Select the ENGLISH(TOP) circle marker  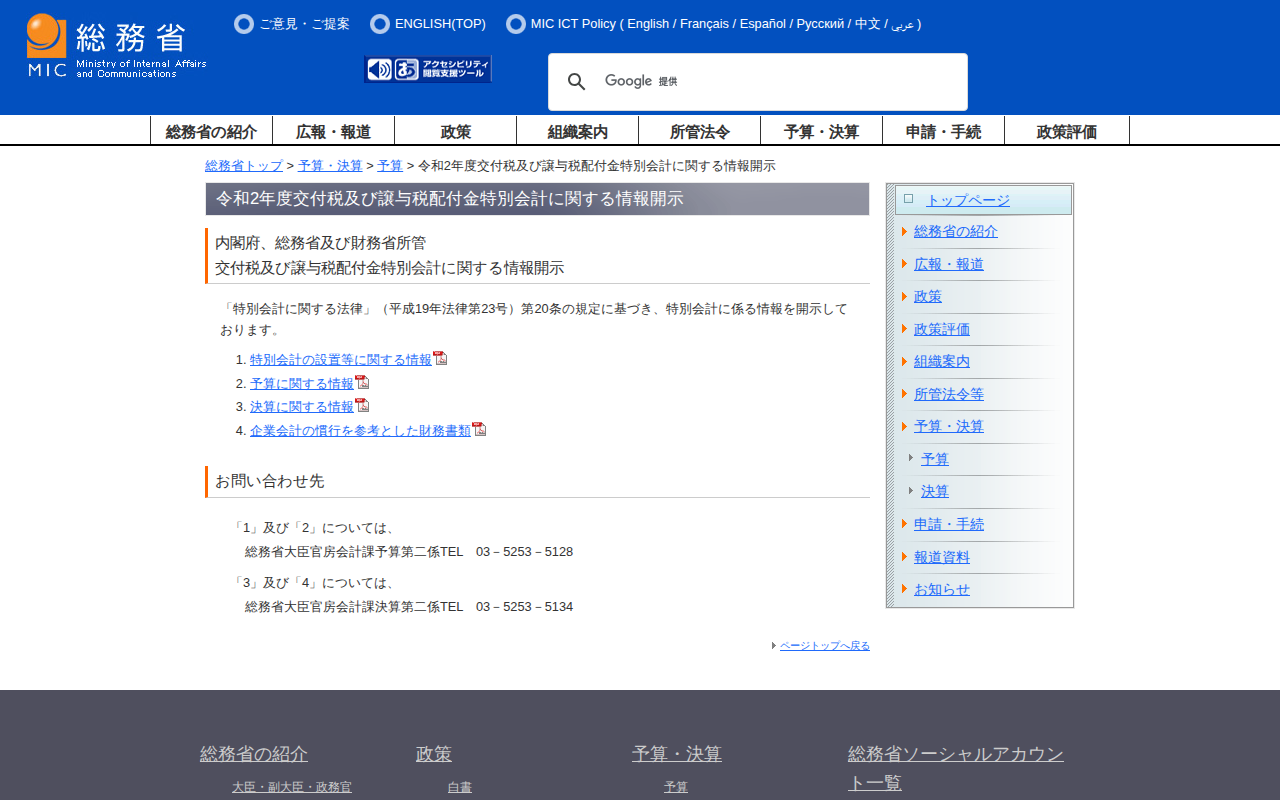(380, 24)
